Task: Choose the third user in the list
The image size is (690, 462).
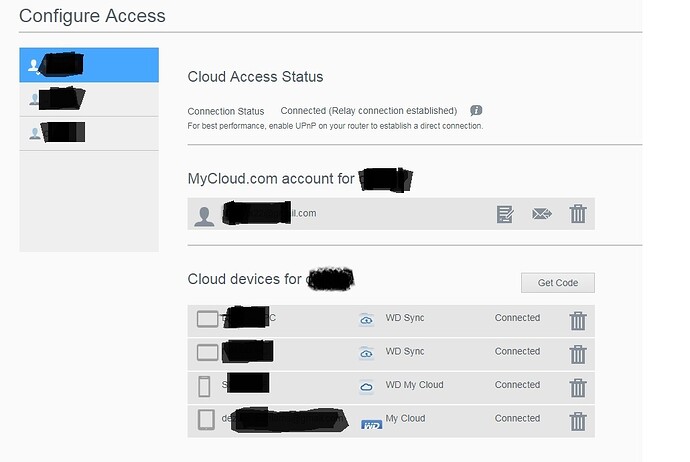Action: click(x=88, y=132)
